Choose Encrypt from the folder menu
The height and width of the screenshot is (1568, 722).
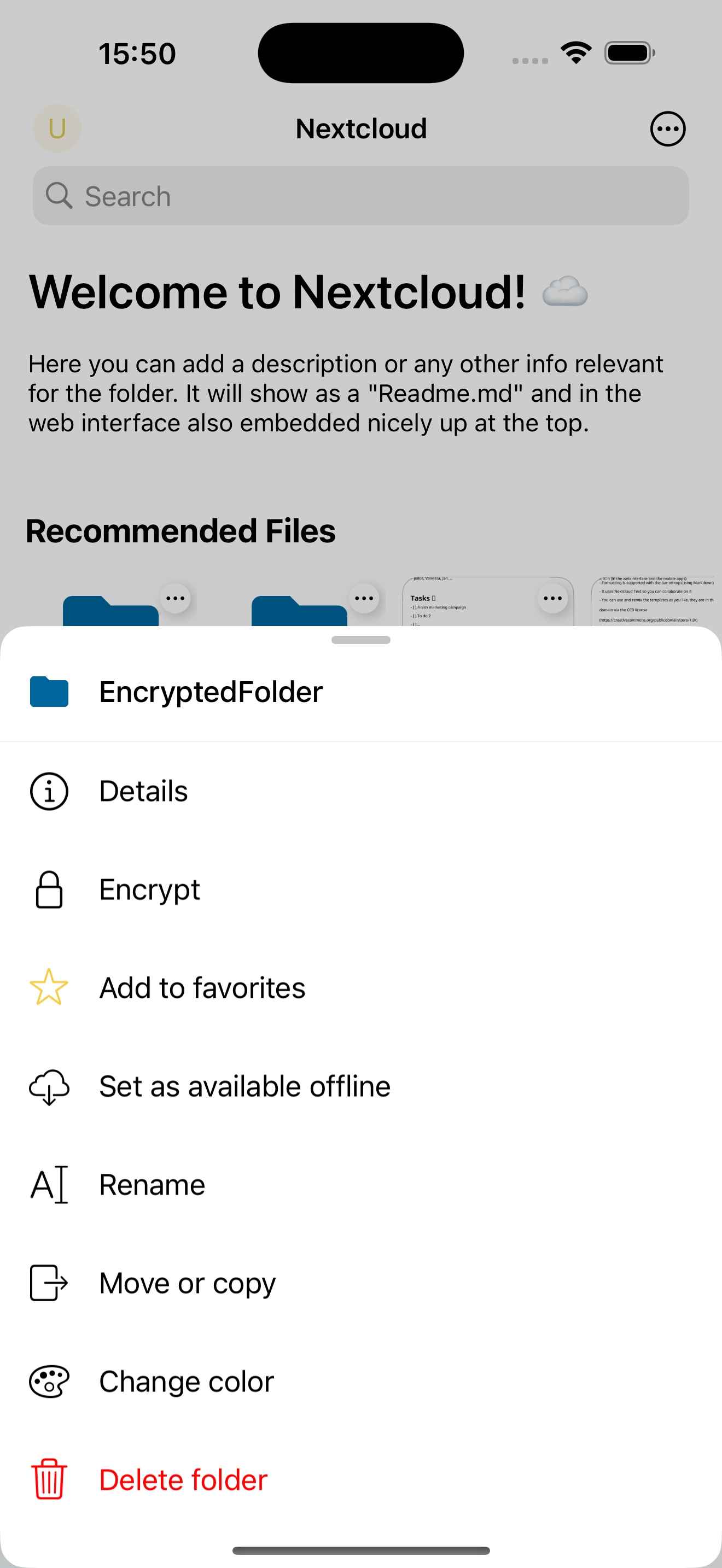[x=150, y=890]
